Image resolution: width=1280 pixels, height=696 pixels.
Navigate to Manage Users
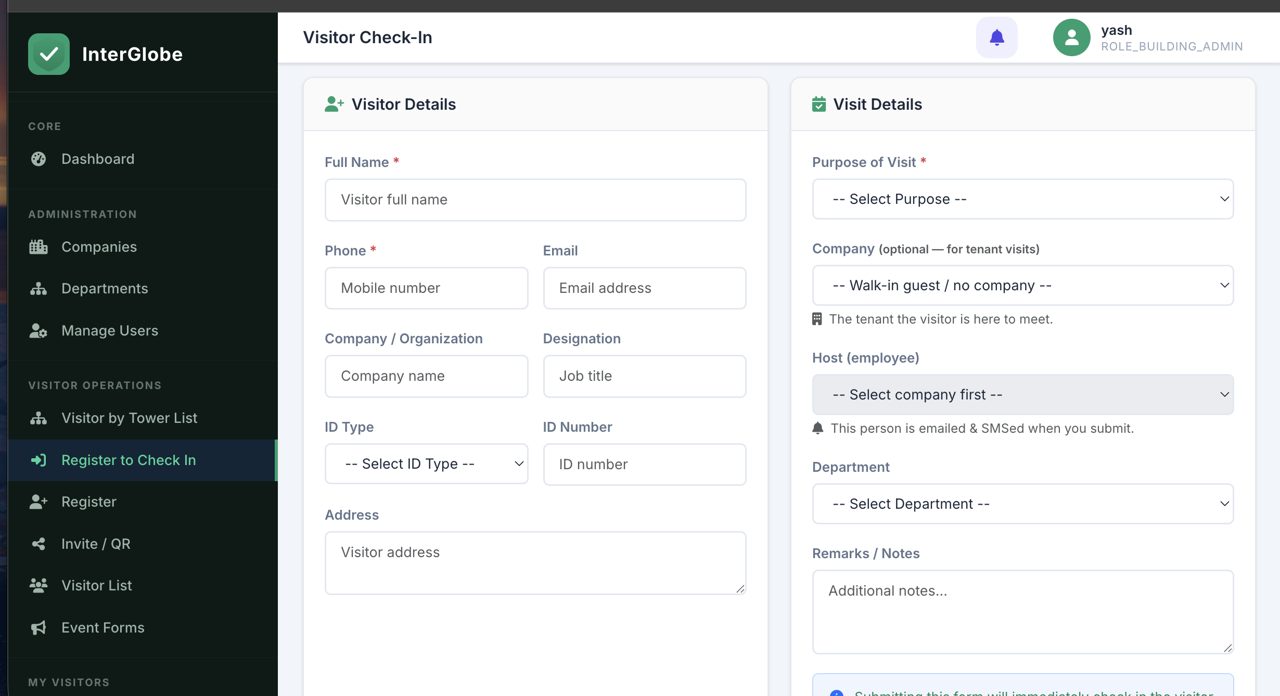tap(143, 331)
